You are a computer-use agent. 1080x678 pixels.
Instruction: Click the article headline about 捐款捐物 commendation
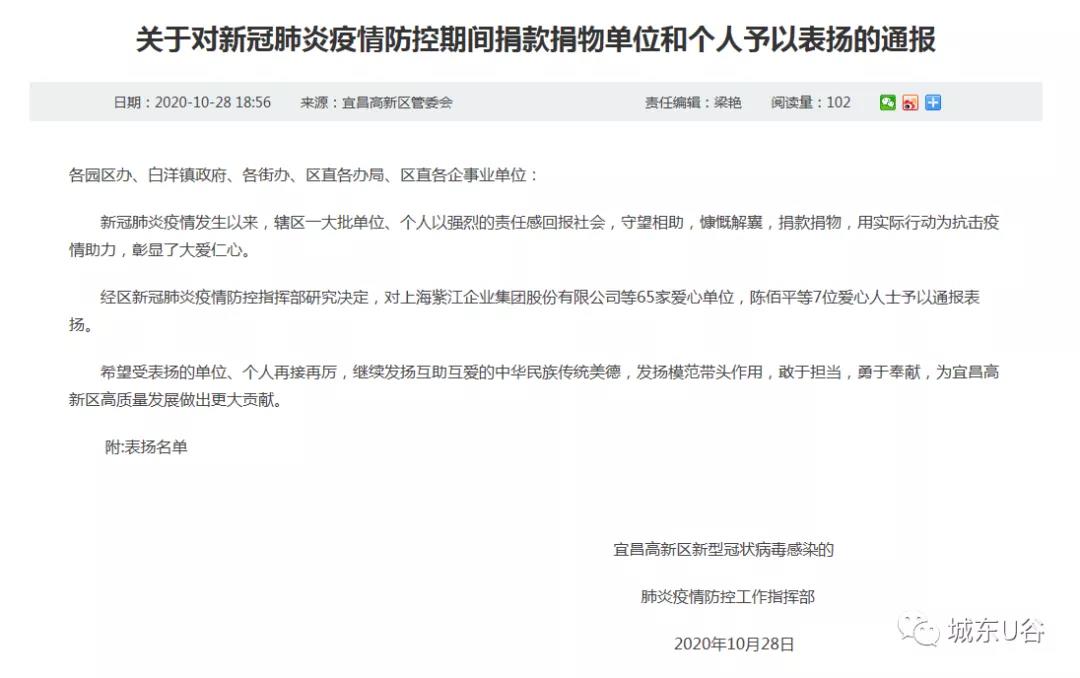point(535,39)
